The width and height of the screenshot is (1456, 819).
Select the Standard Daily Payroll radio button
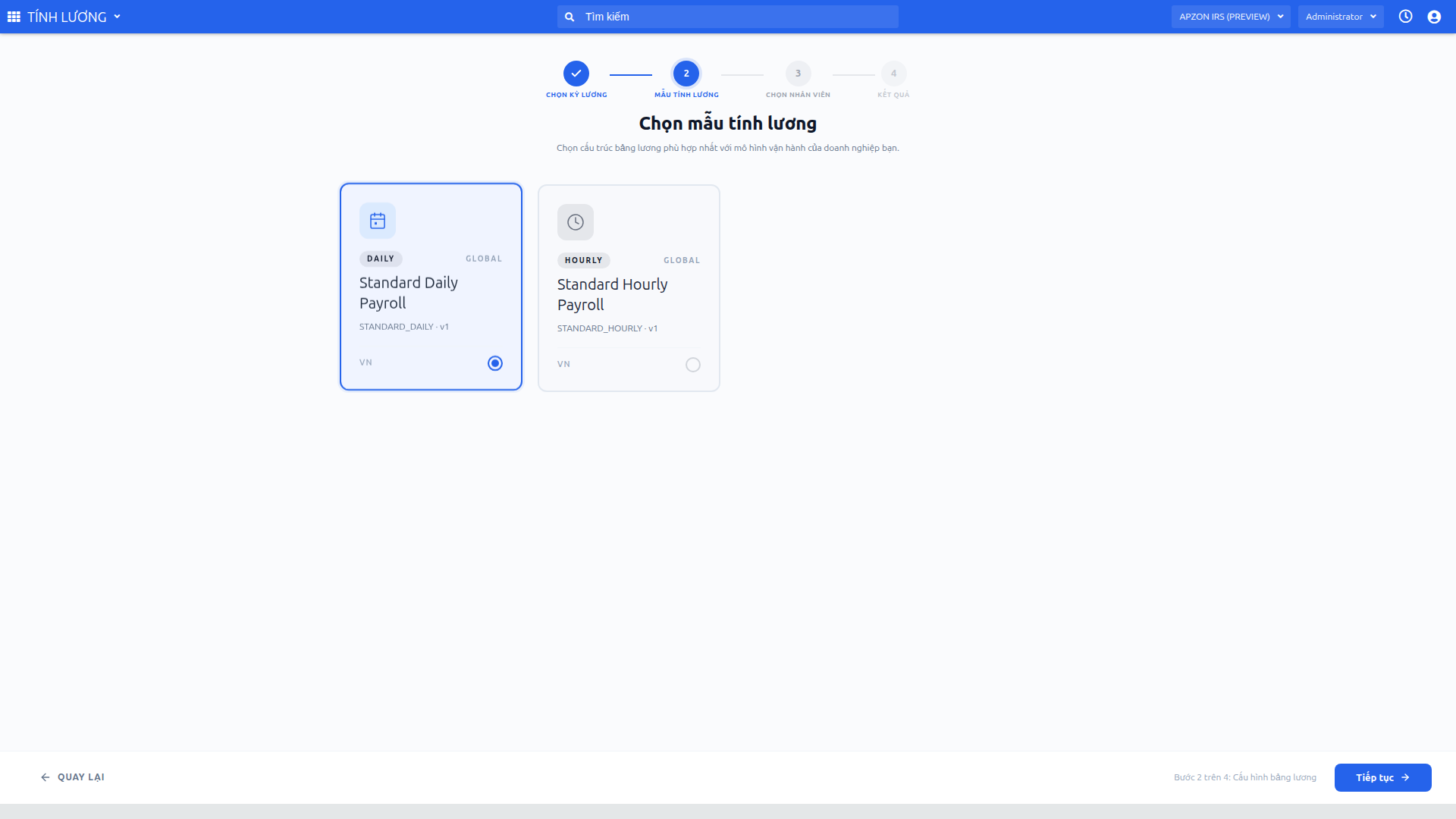(495, 363)
